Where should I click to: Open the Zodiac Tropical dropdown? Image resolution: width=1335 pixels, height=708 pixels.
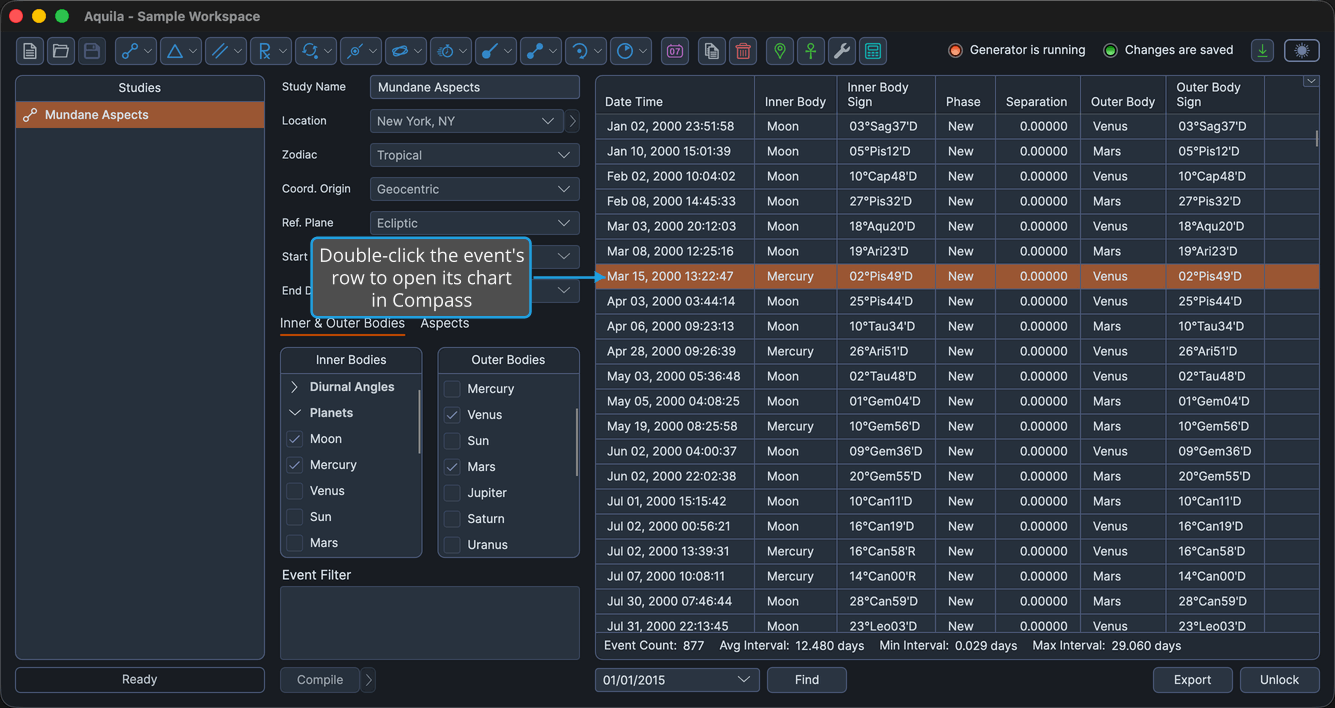[x=475, y=155]
